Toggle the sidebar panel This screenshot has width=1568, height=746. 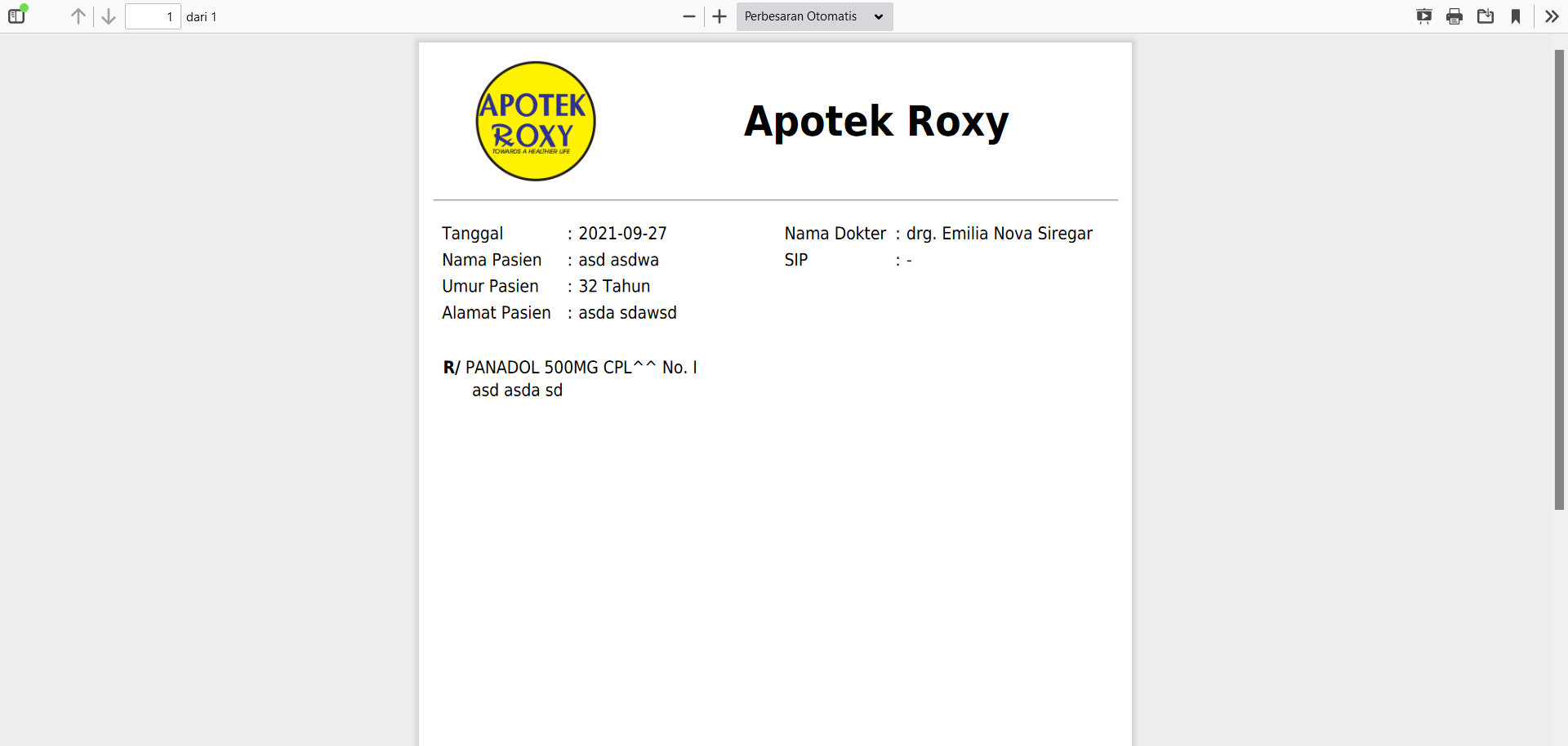click(17, 16)
